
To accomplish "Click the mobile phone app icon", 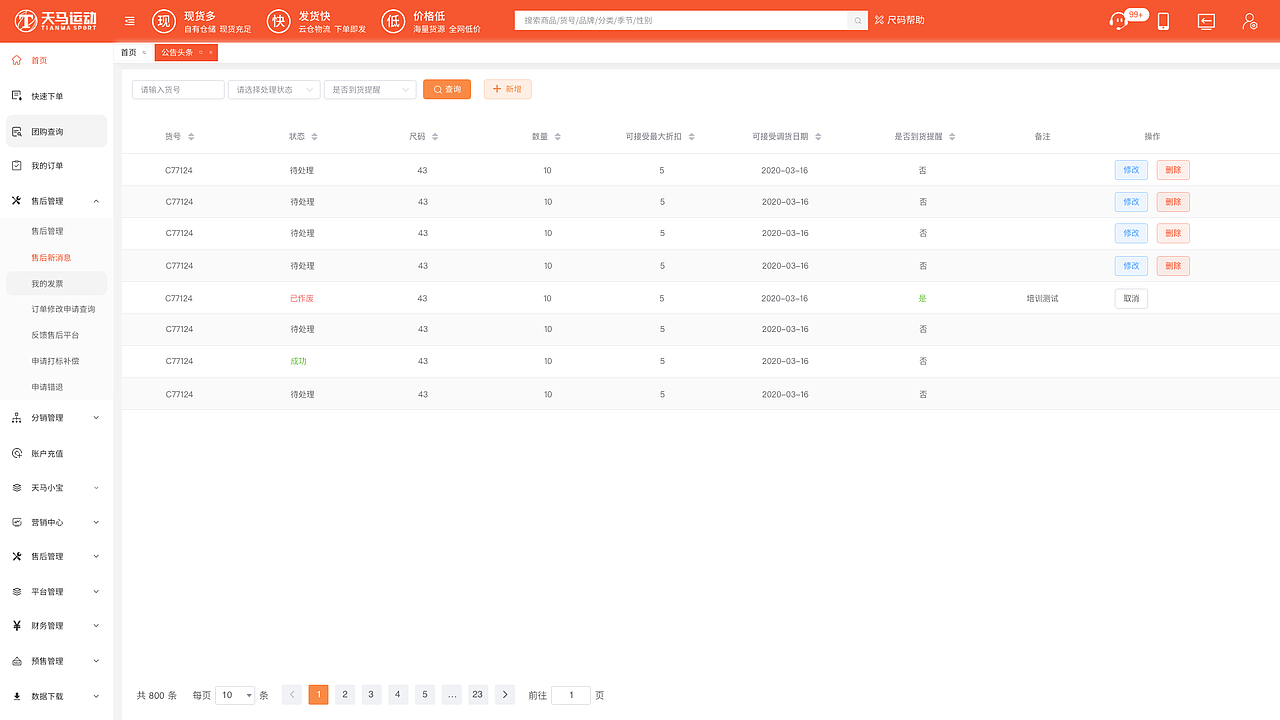I will pos(1163,20).
